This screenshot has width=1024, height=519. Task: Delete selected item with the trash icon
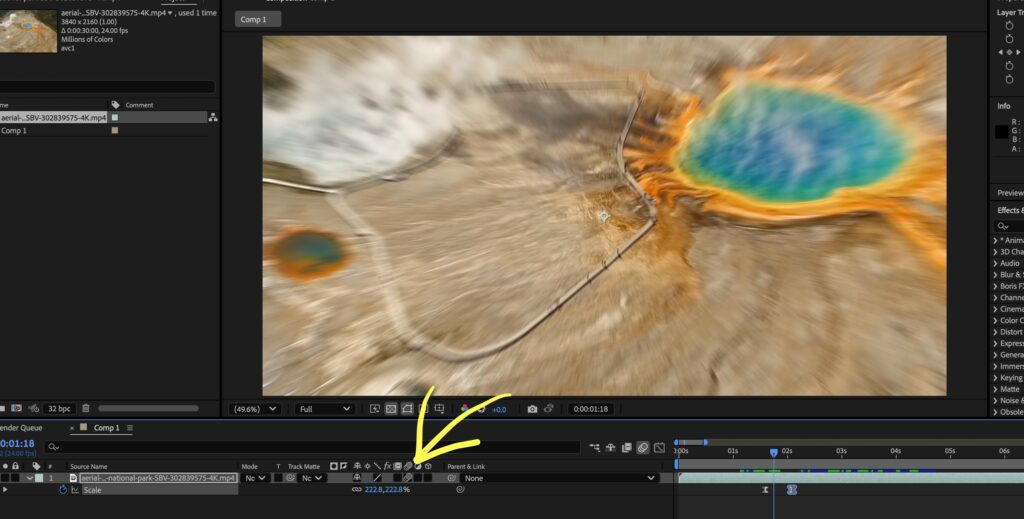(x=86, y=408)
